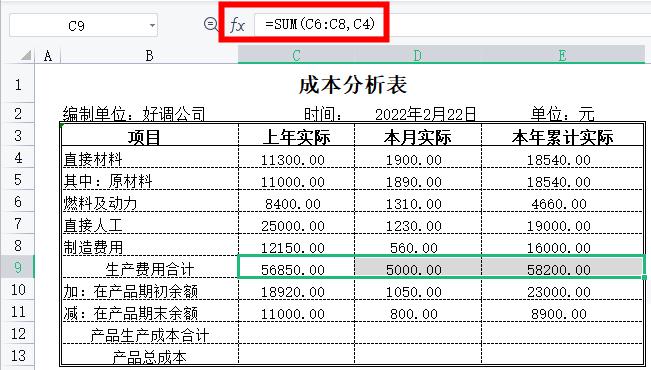The image size is (651, 370).
Task: Select row 6 header
Action: pyautogui.click(x=17, y=201)
